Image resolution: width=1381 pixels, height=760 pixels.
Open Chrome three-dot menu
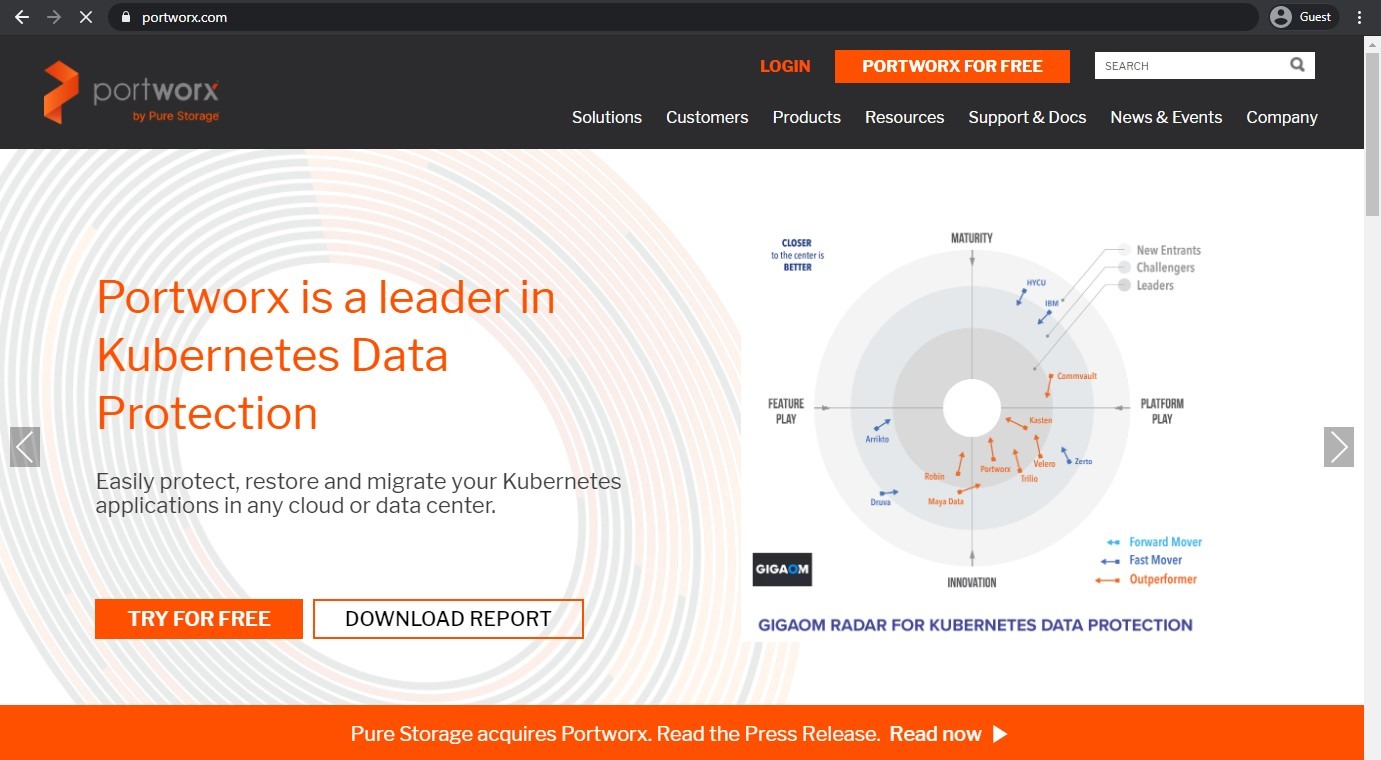tap(1359, 17)
